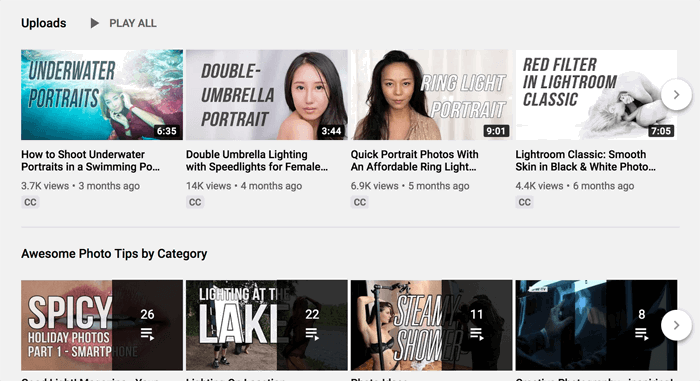Image resolution: width=700 pixels, height=381 pixels.
Task: Click the '4.4K views • 6 months ago' text
Action: tap(575, 186)
